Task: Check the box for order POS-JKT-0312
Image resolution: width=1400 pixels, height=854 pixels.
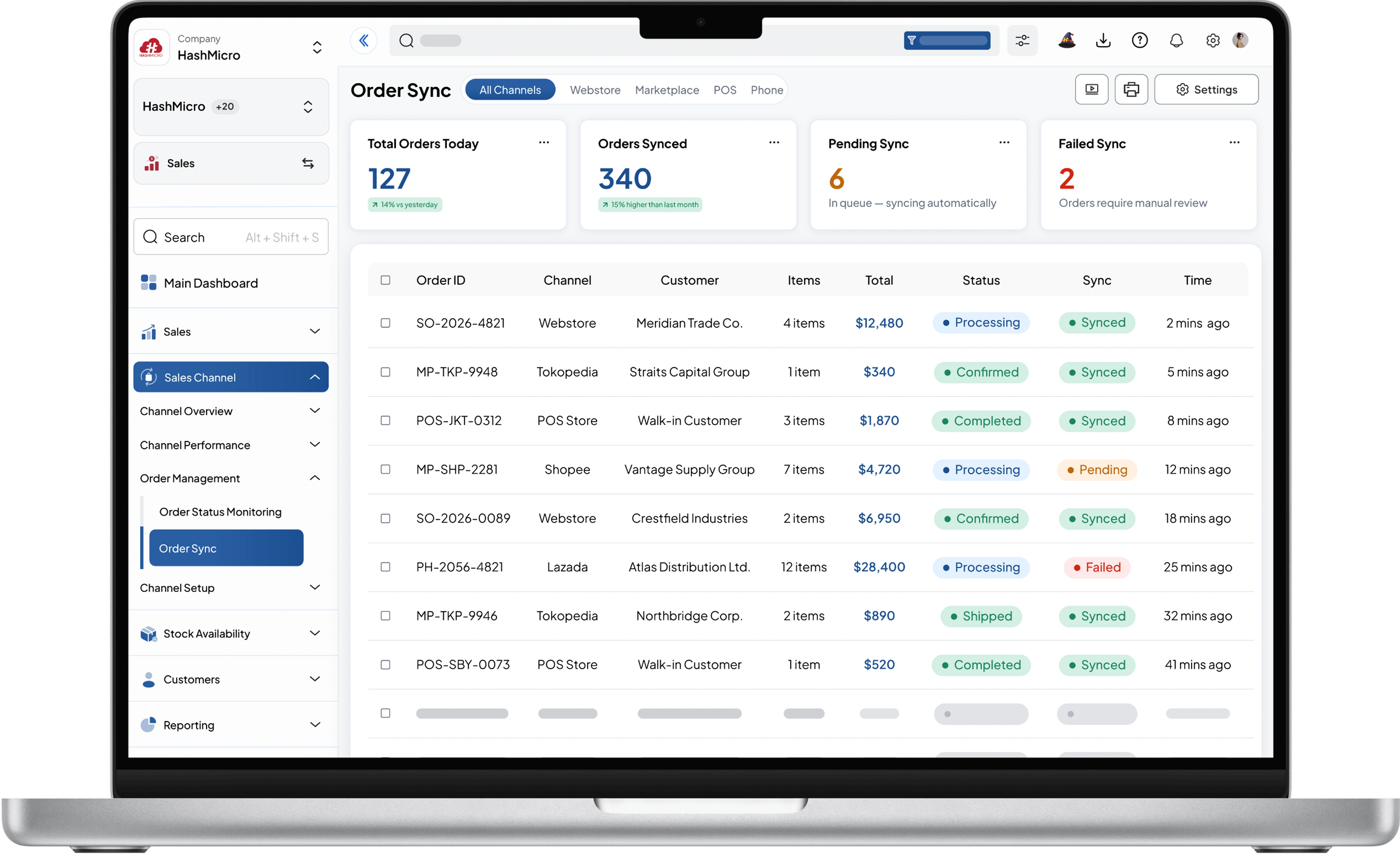Action: [385, 421]
